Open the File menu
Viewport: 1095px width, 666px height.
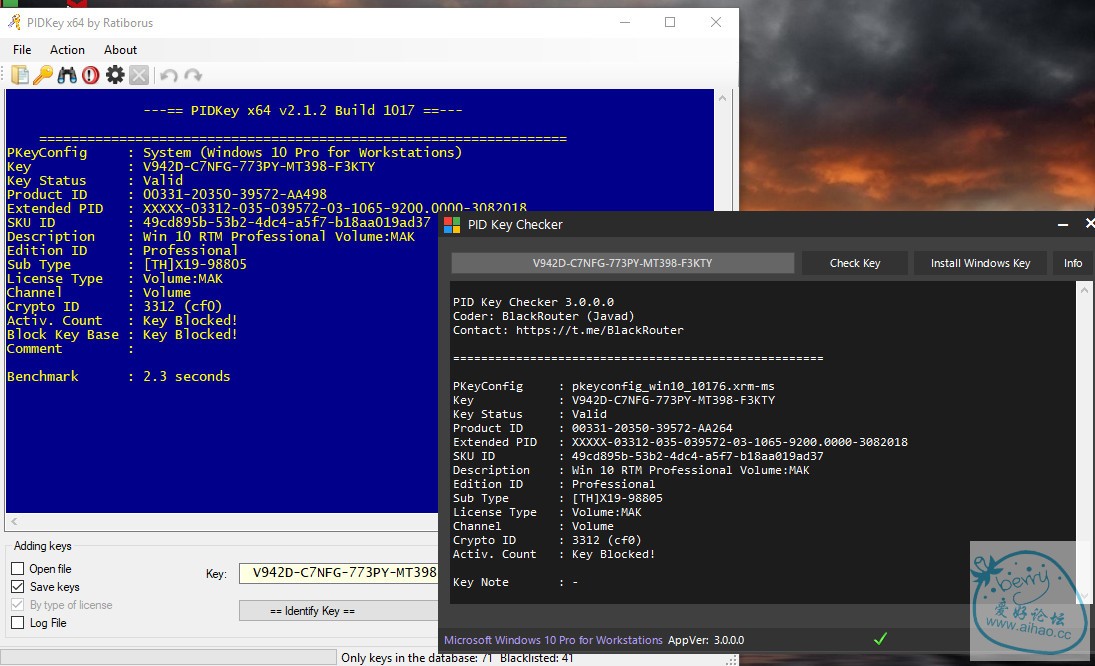pyautogui.click(x=22, y=50)
